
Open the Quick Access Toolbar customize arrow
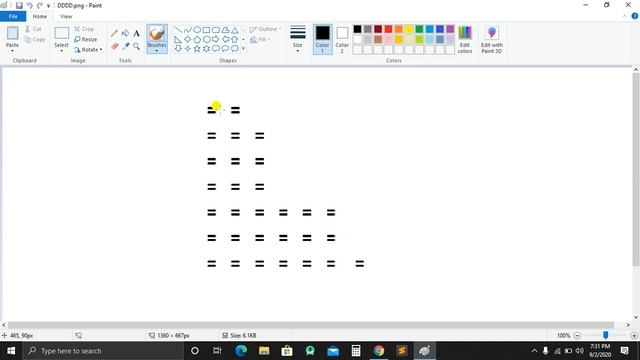48,6
